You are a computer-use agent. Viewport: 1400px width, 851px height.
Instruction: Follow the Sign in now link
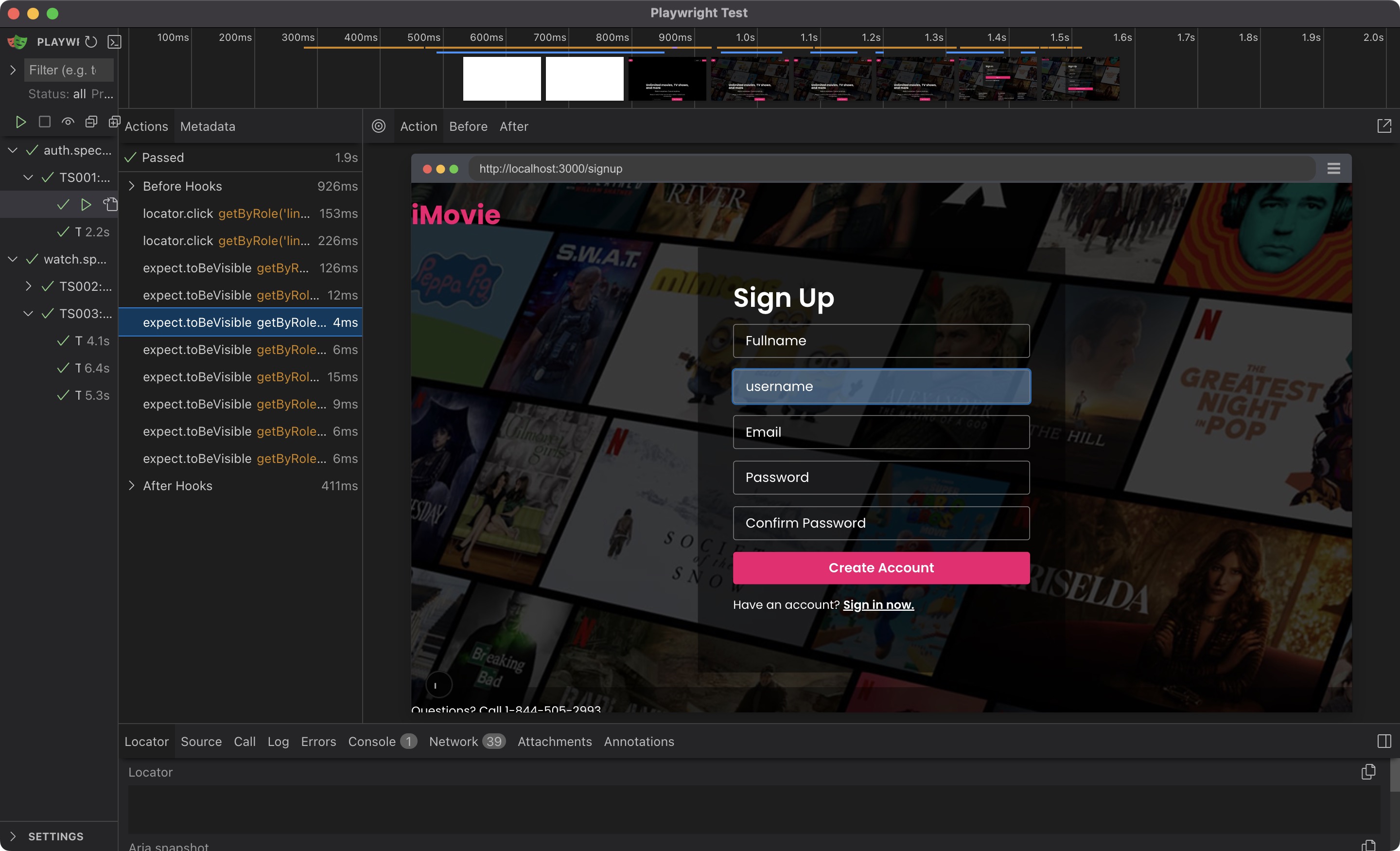point(878,604)
